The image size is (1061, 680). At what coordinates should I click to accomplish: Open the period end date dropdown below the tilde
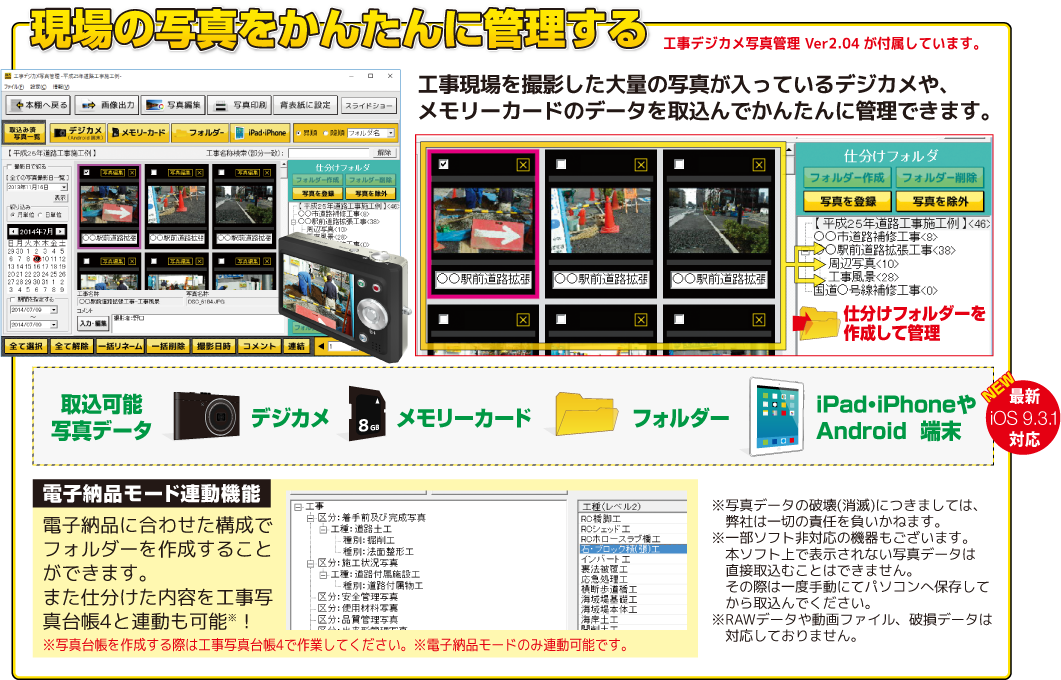pos(53,325)
